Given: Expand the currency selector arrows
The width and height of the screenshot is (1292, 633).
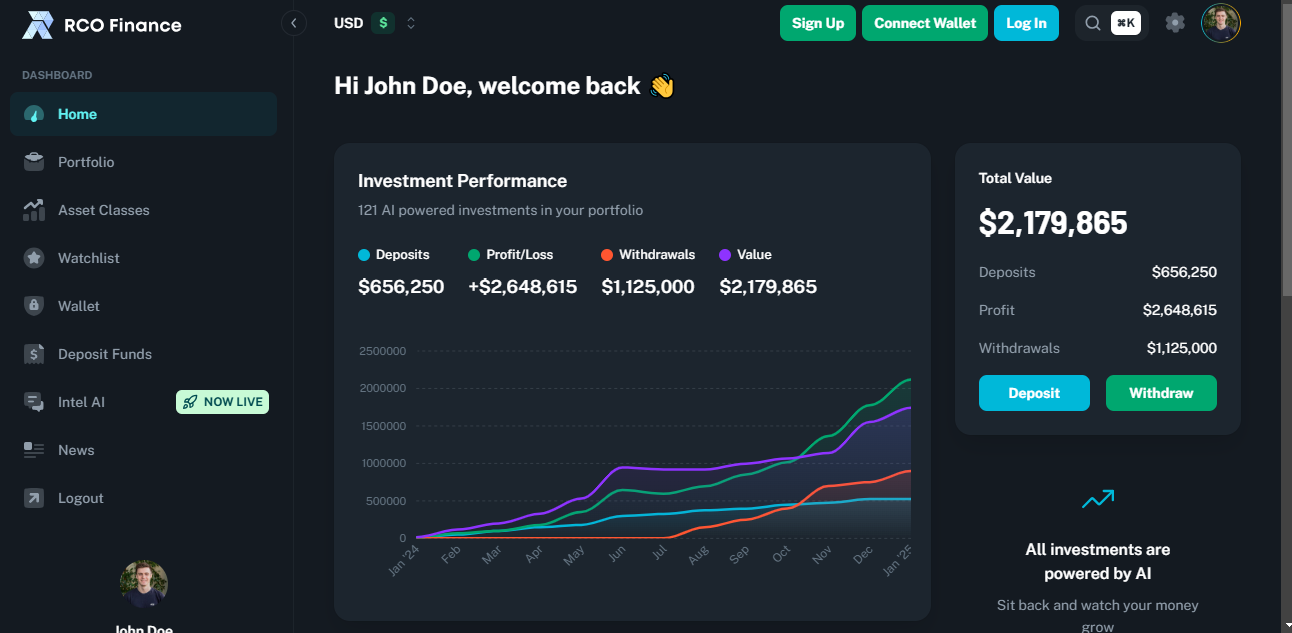Looking at the screenshot, I should [410, 23].
